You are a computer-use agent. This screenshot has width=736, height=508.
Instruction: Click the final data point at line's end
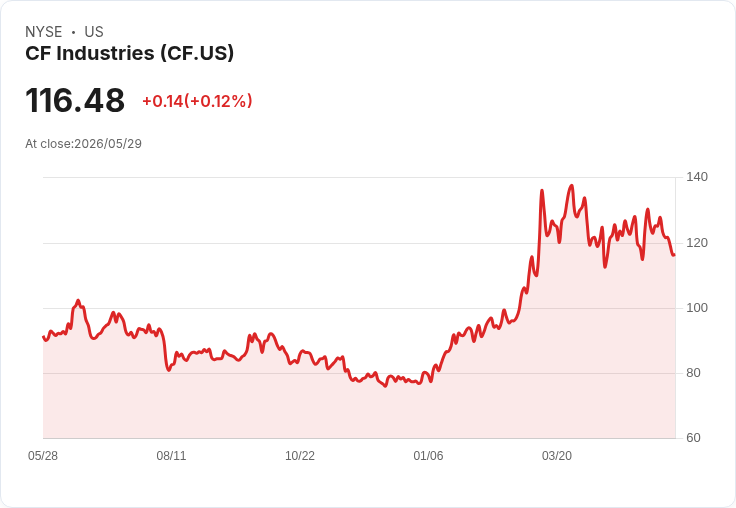(674, 255)
